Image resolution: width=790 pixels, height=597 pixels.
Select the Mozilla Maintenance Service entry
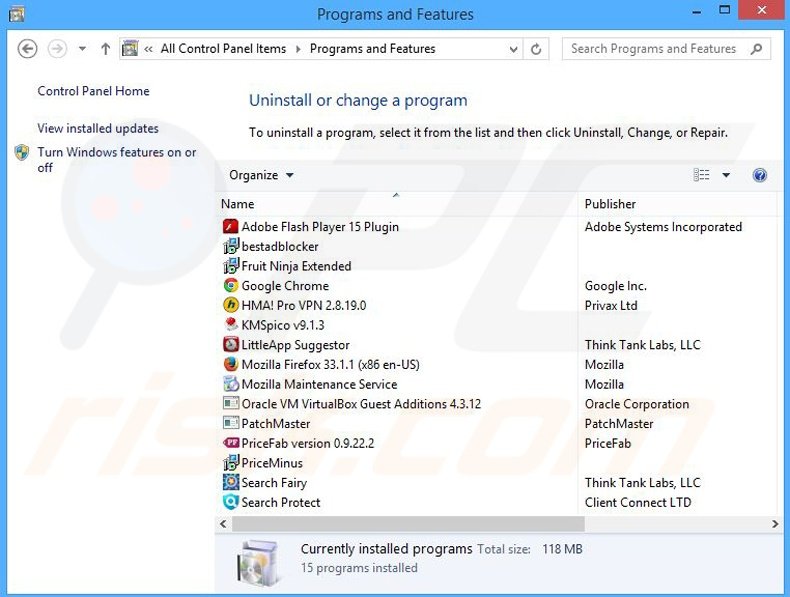(319, 384)
